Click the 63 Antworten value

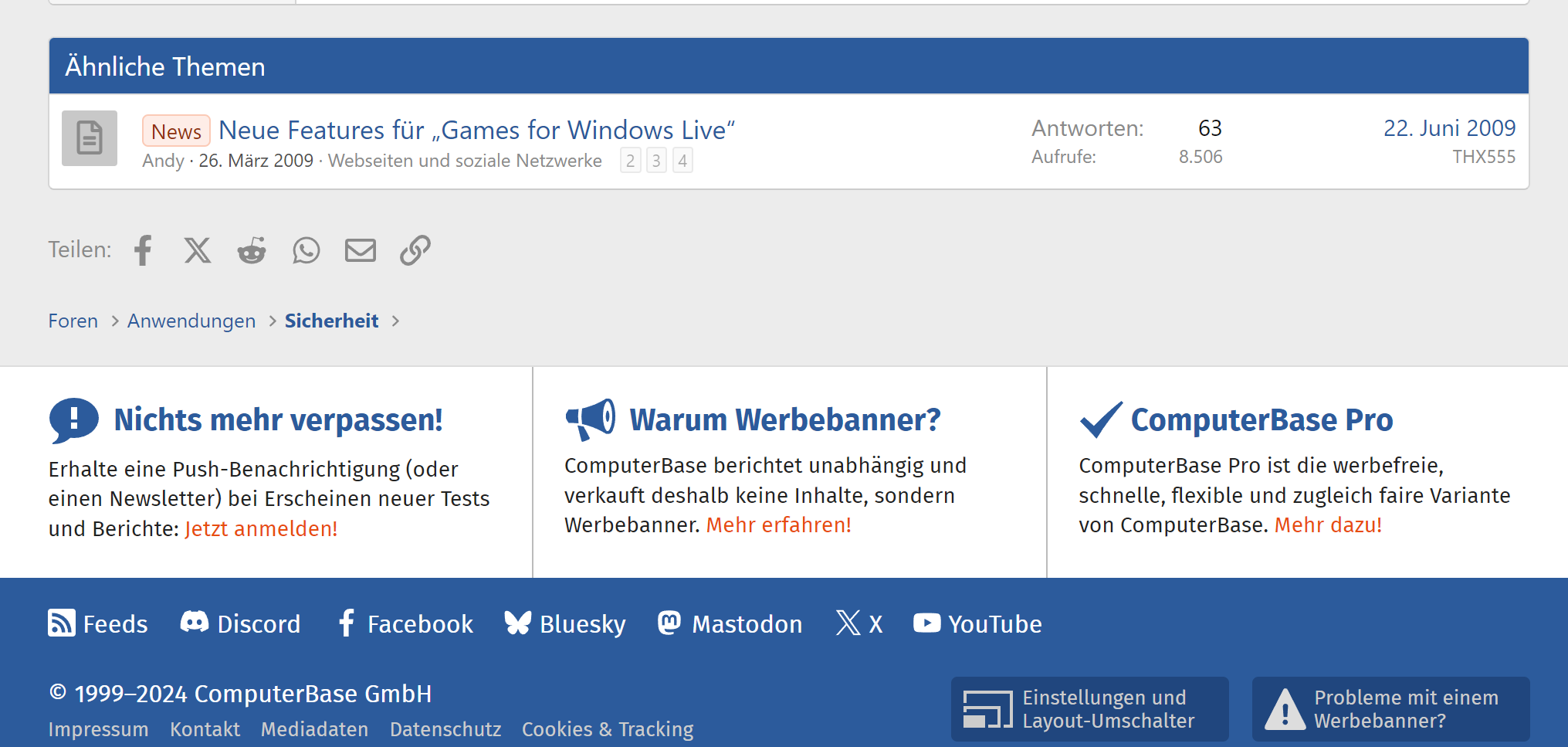point(1210,128)
